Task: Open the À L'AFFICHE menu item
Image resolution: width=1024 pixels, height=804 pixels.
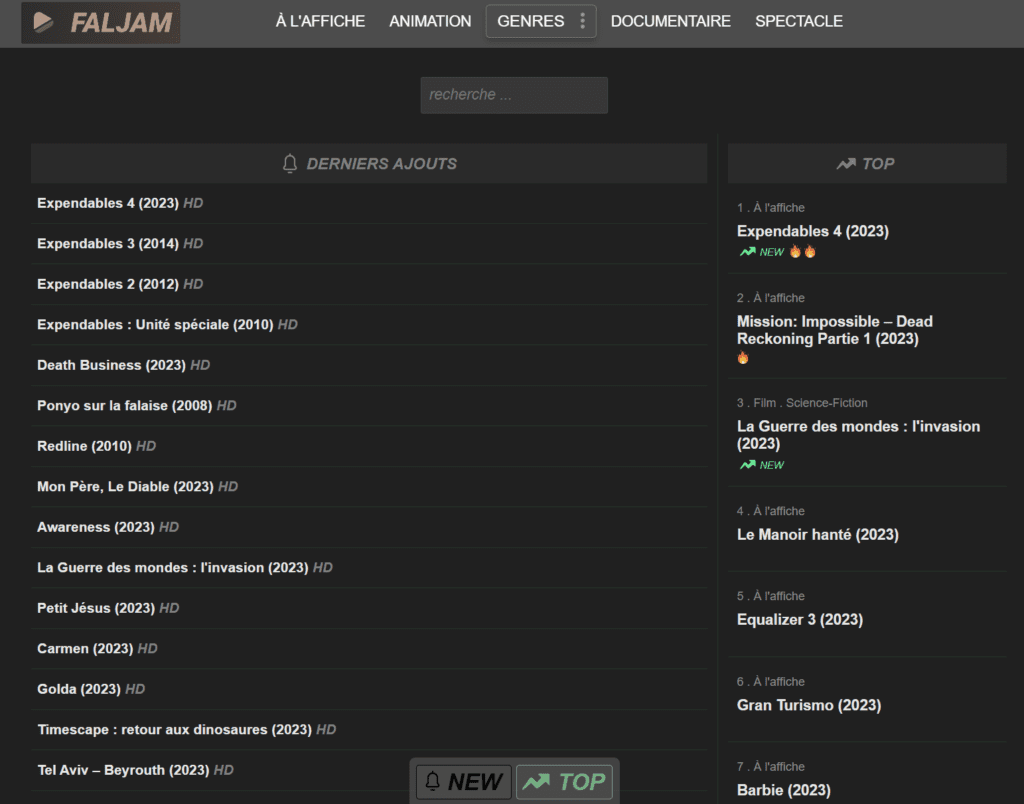Action: 320,21
